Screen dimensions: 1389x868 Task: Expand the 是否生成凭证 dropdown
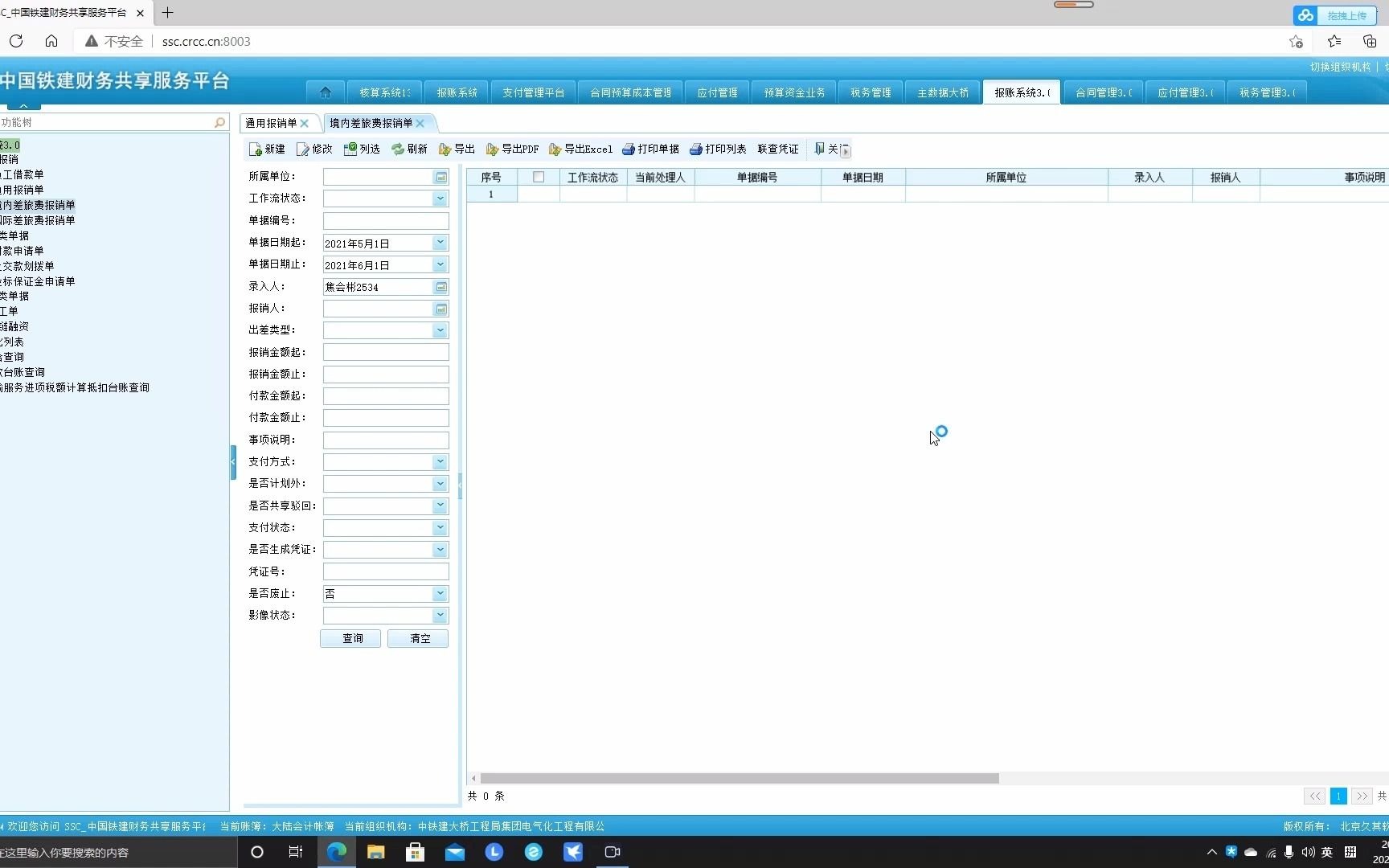tap(440, 550)
